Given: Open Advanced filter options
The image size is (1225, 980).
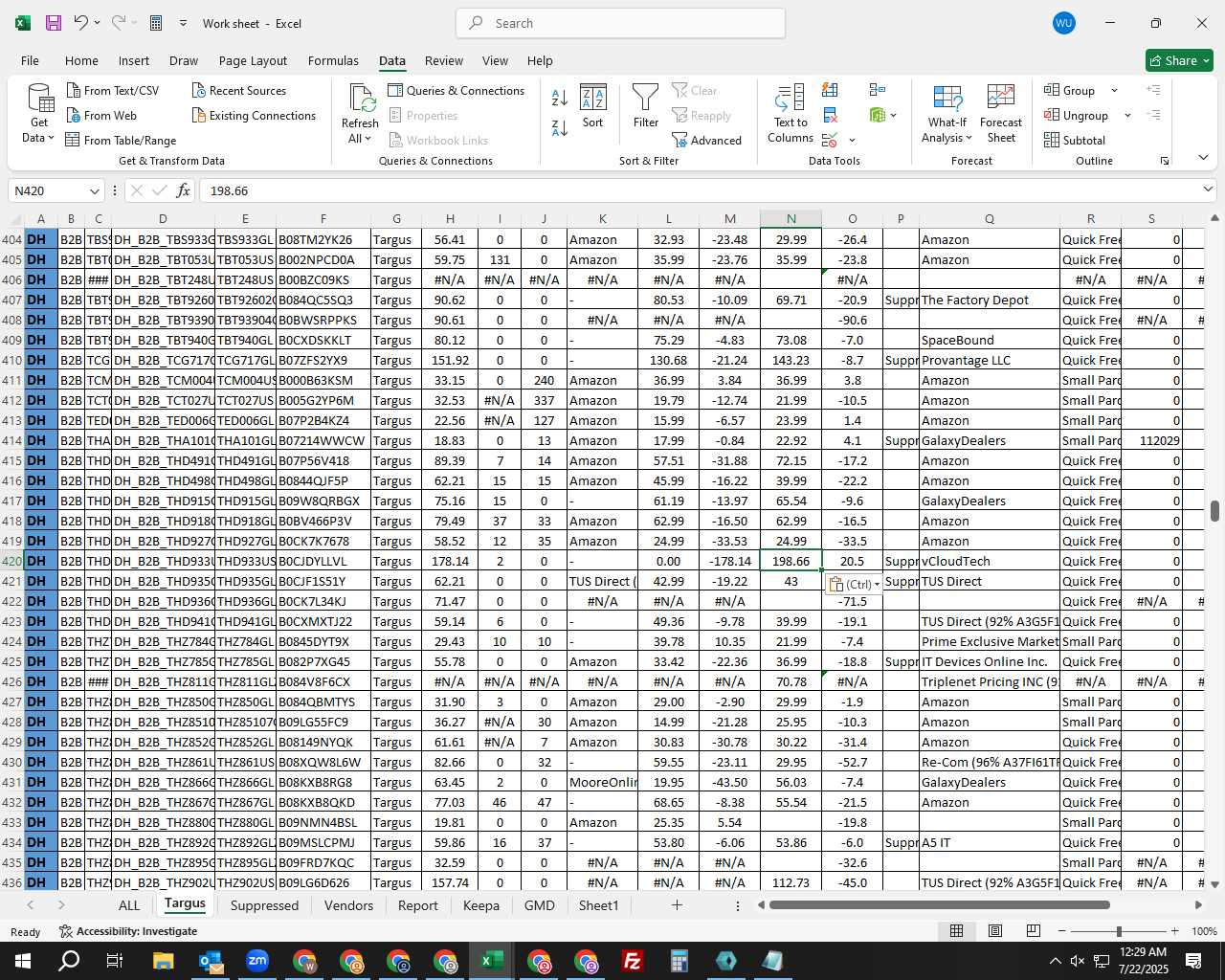Looking at the screenshot, I should [707, 140].
